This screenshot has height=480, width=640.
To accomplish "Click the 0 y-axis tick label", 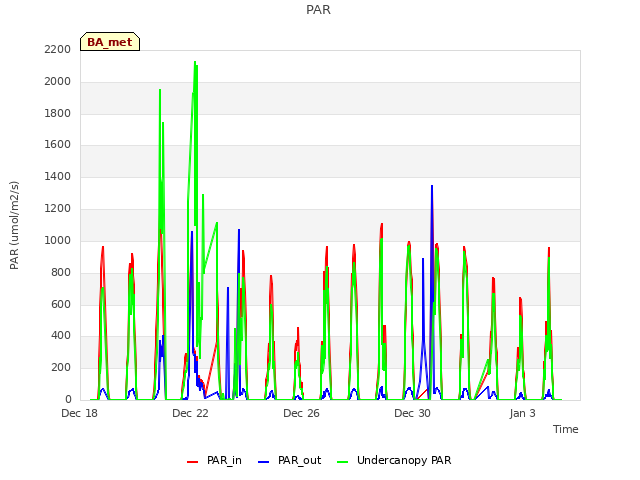I will click(x=68, y=400).
